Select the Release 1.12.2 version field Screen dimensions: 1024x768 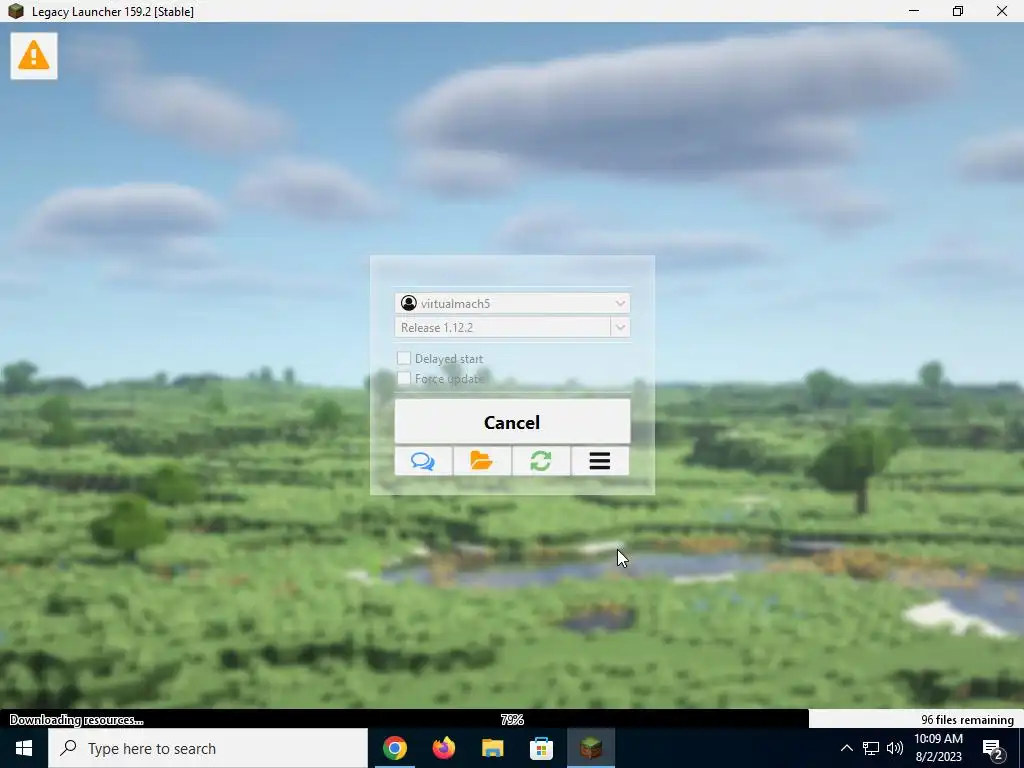(502, 327)
